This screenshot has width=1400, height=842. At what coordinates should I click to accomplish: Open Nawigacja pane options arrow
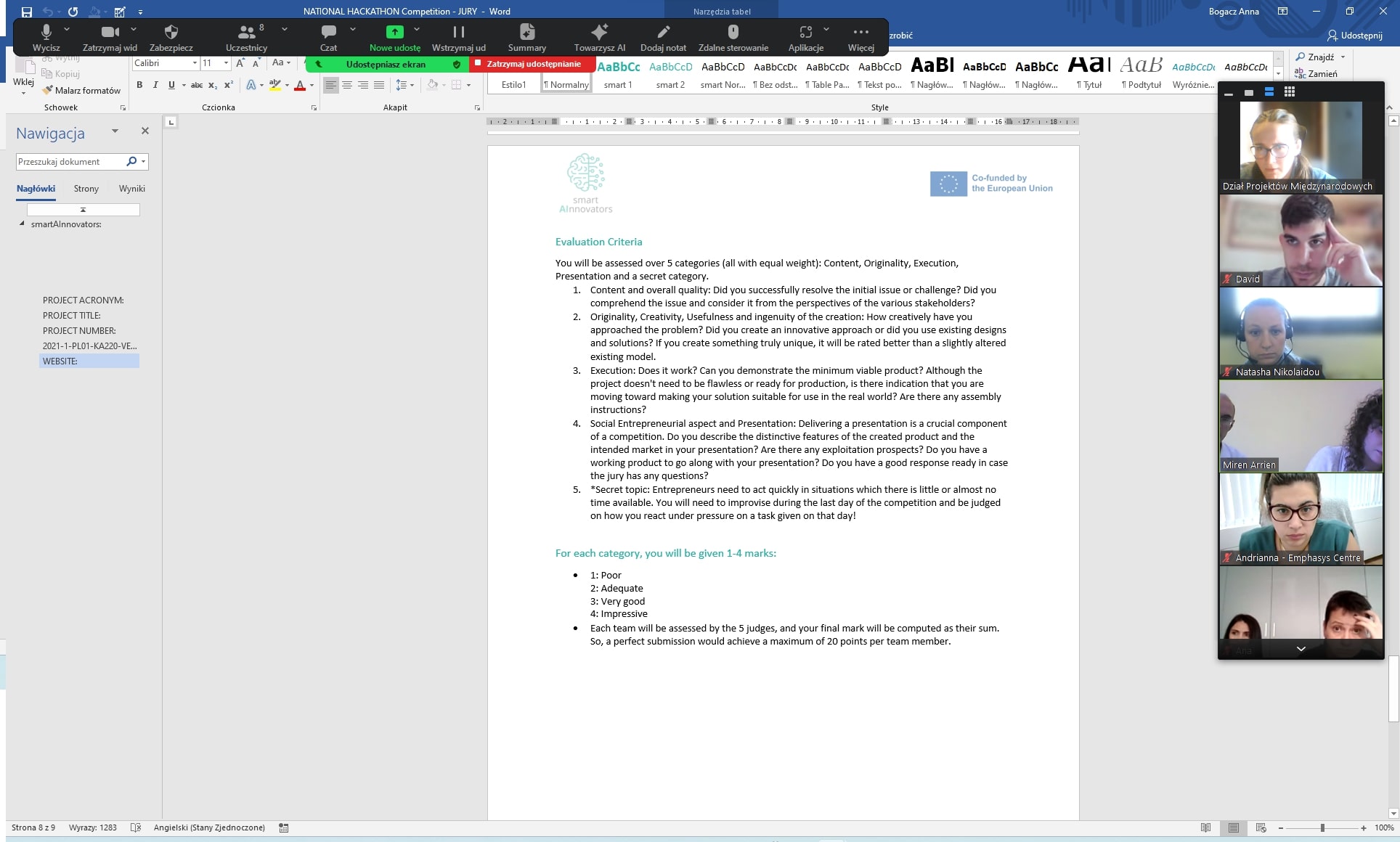click(x=115, y=131)
